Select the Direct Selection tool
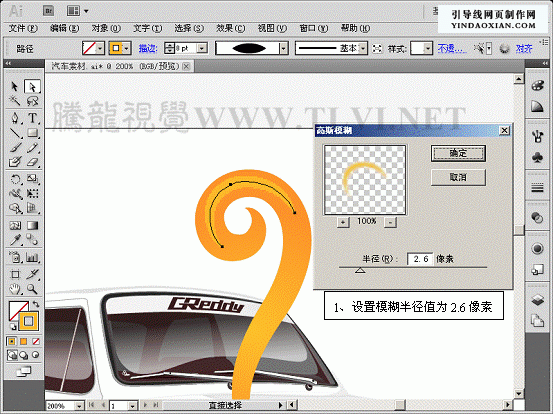 pyautogui.click(x=32, y=86)
